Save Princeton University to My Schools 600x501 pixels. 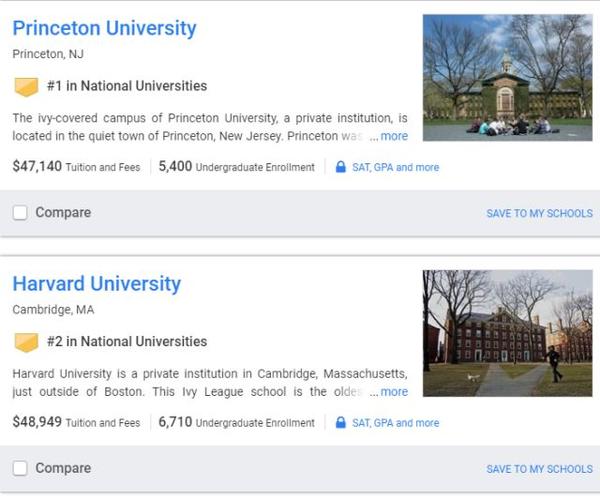[539, 214]
